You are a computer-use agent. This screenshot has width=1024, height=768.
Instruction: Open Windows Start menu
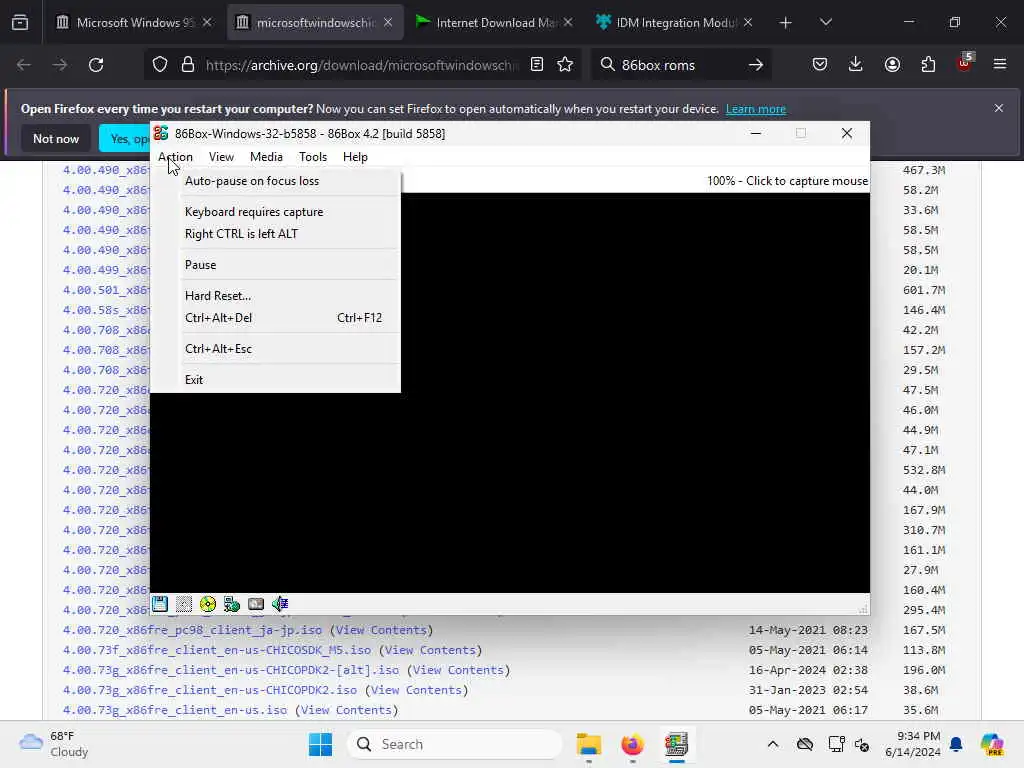pyautogui.click(x=320, y=744)
